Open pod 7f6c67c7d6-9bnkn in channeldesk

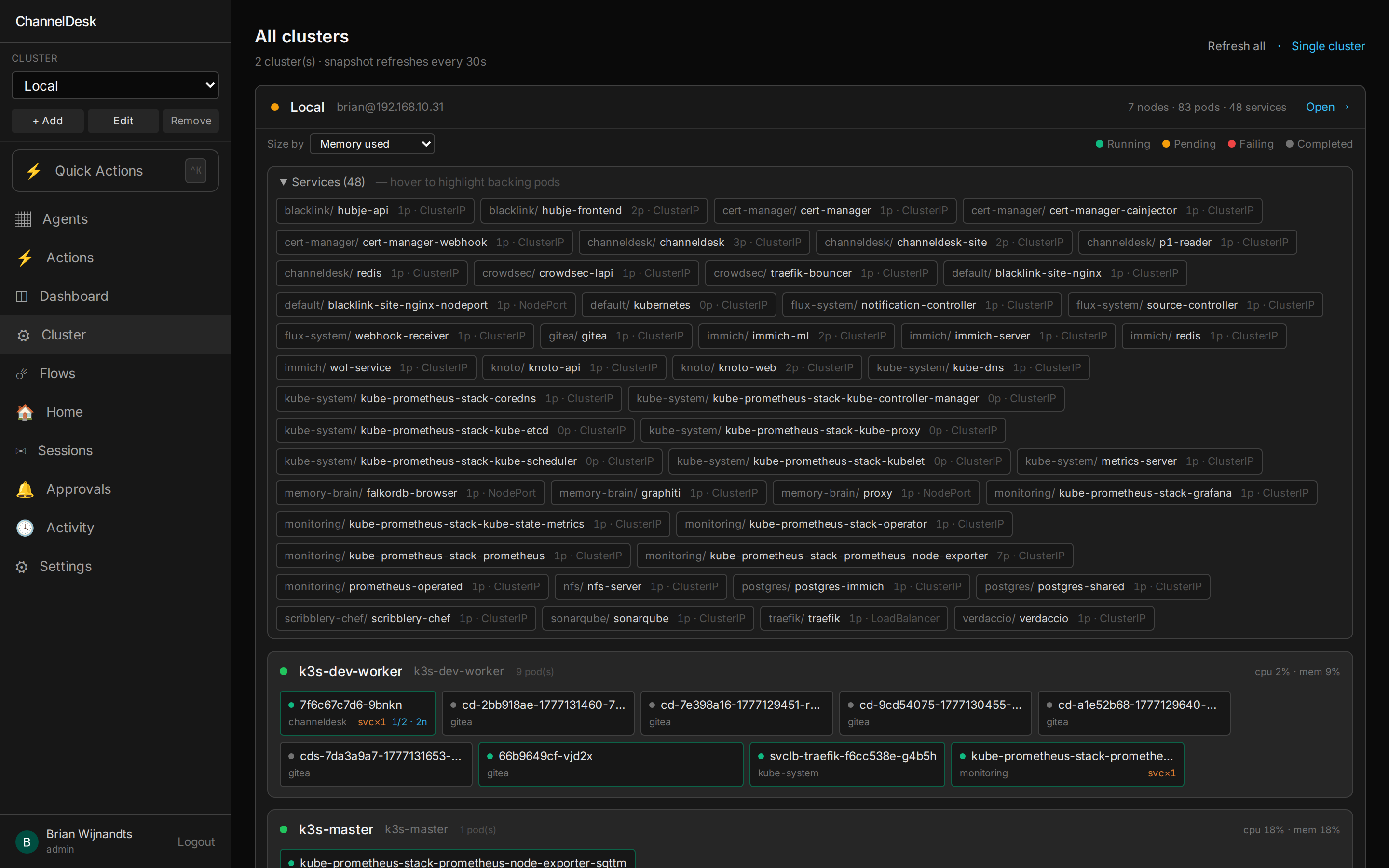click(x=357, y=713)
